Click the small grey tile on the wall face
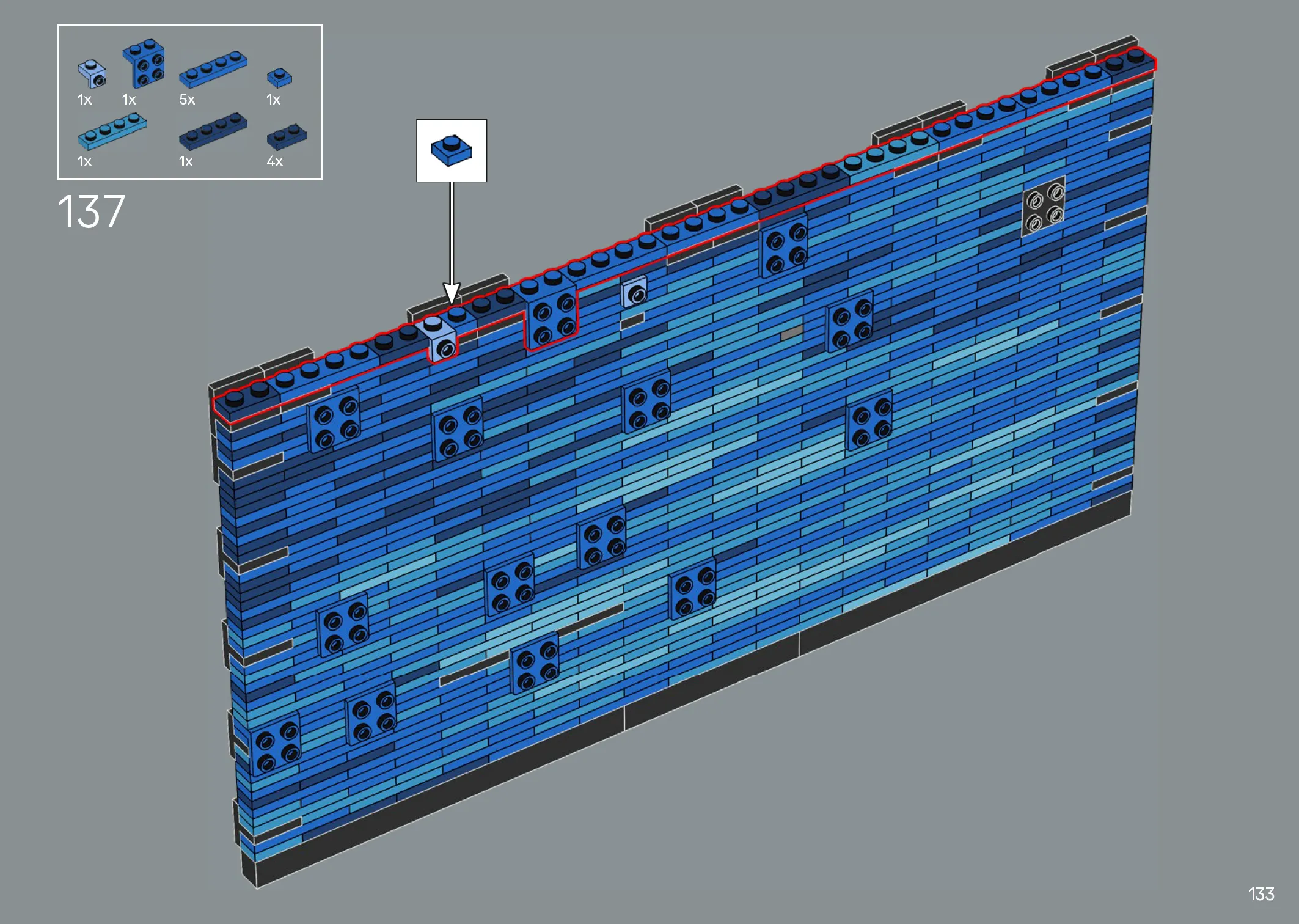Viewport: 1299px width, 924px height. (791, 334)
